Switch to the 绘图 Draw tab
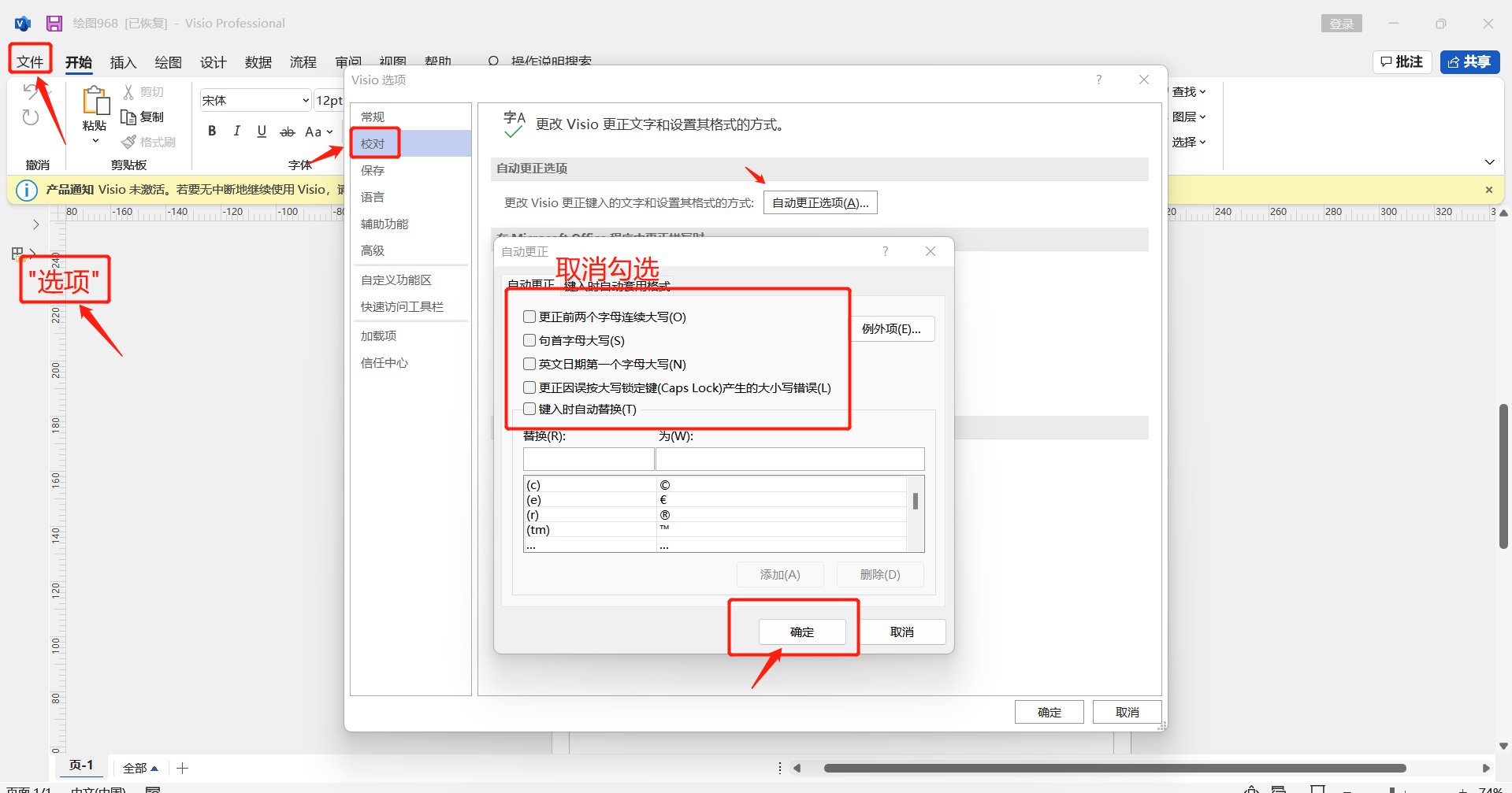Screen dimensions: 1512x793 pyautogui.click(x=168, y=62)
